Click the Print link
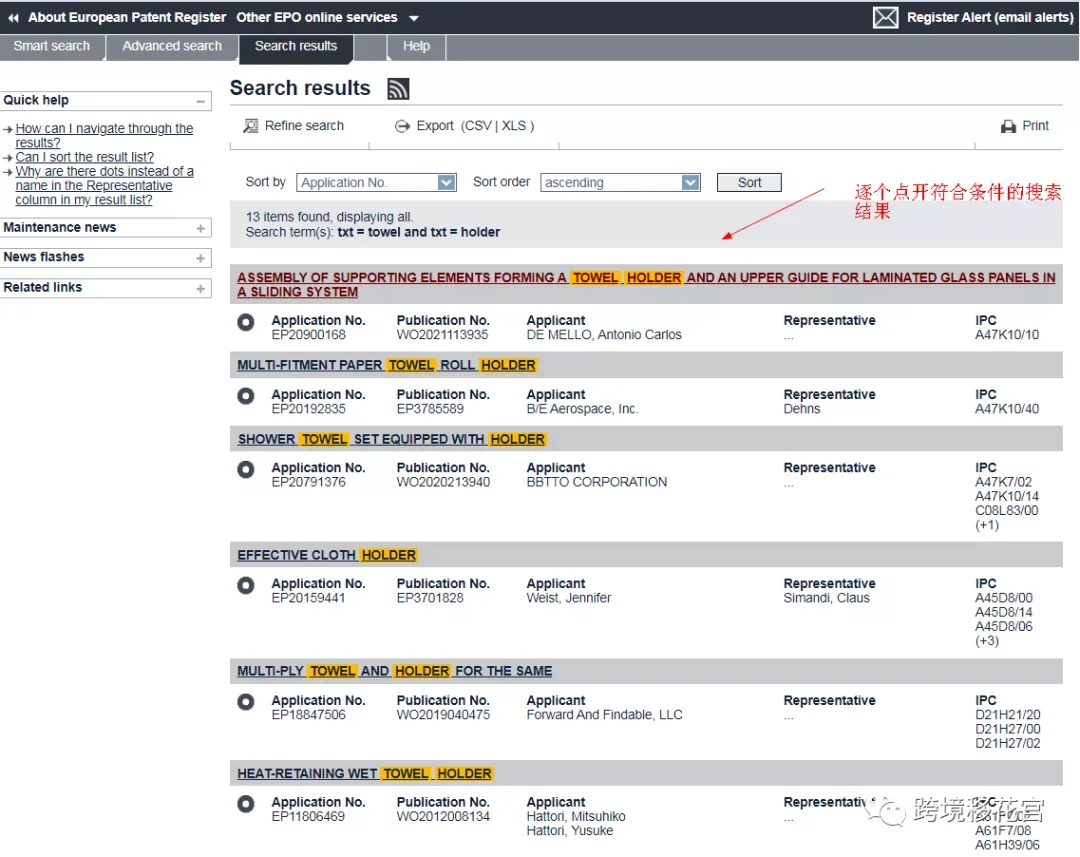 point(1035,125)
